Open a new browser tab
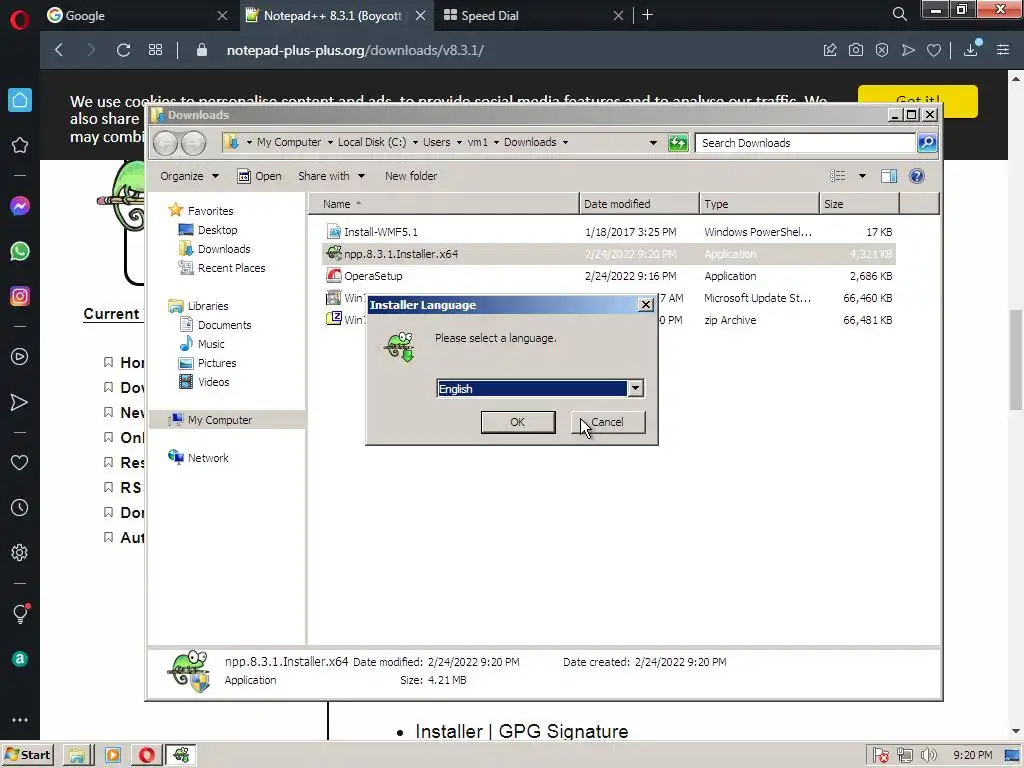The image size is (1024, 768). pyautogui.click(x=647, y=15)
